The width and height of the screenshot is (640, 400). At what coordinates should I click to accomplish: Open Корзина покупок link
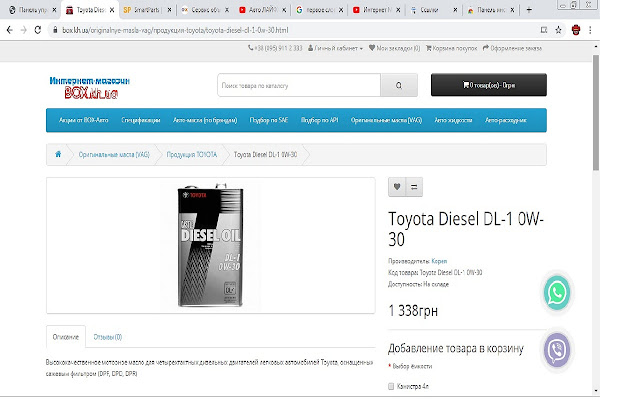[x=451, y=48]
